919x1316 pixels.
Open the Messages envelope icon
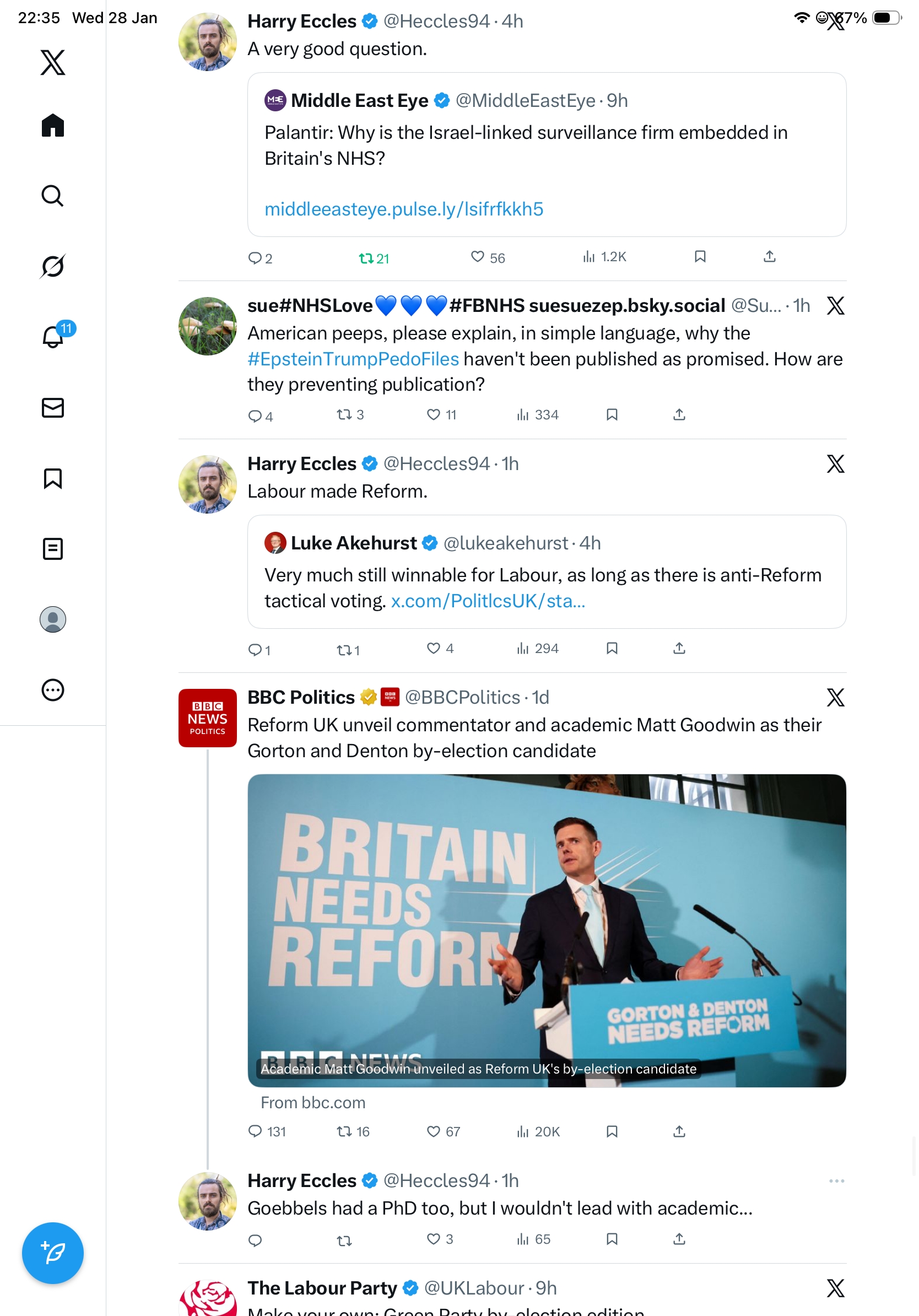tap(53, 407)
